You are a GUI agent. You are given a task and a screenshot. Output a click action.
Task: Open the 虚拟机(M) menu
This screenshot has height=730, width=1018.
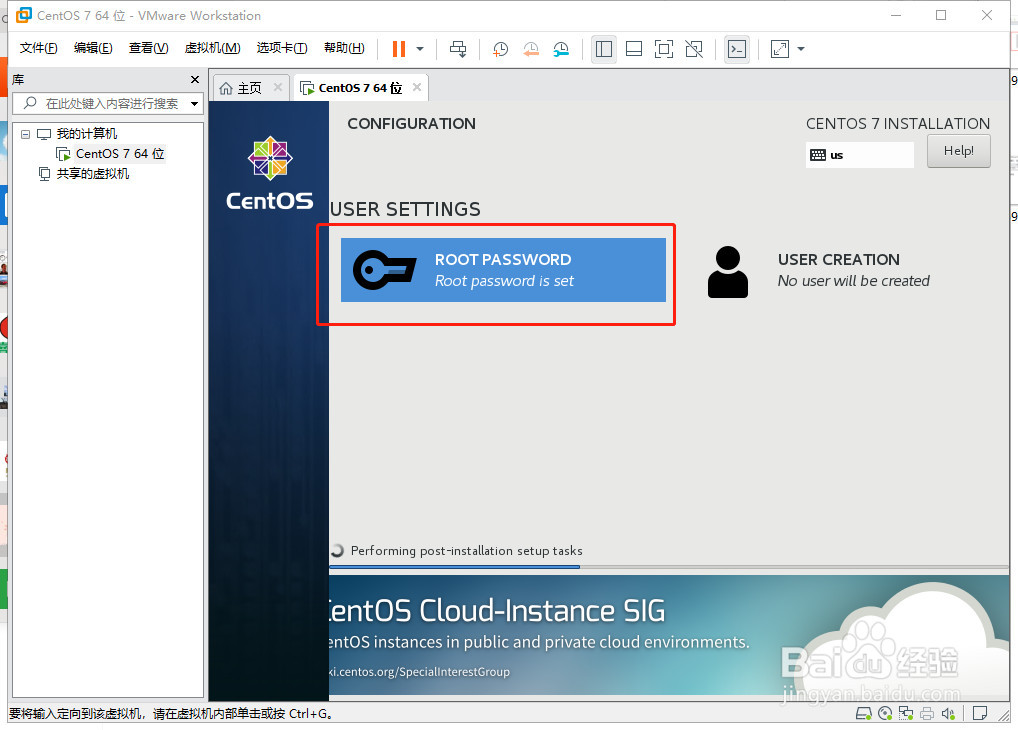coord(212,48)
